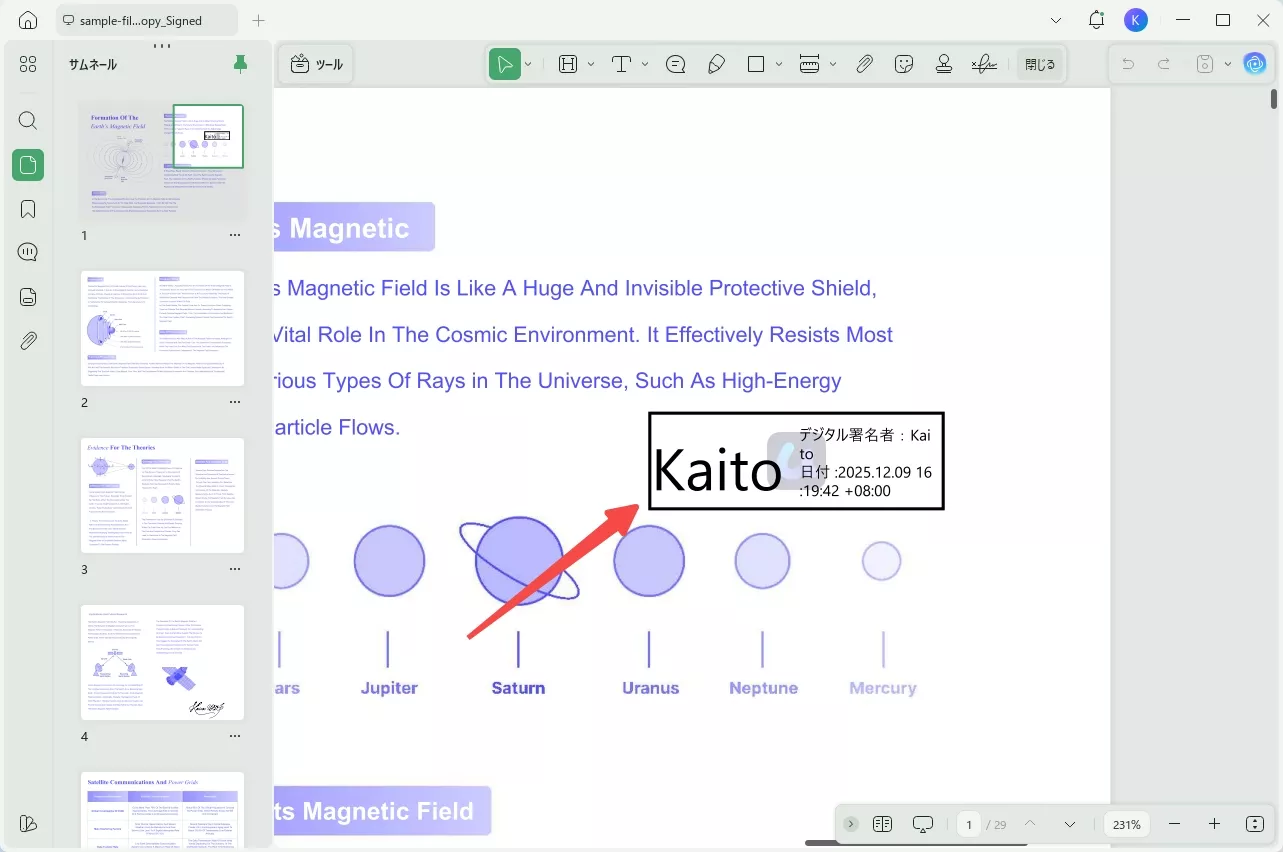This screenshot has height=852, width=1283.
Task: Save the document with the save icon
Action: (1205, 64)
